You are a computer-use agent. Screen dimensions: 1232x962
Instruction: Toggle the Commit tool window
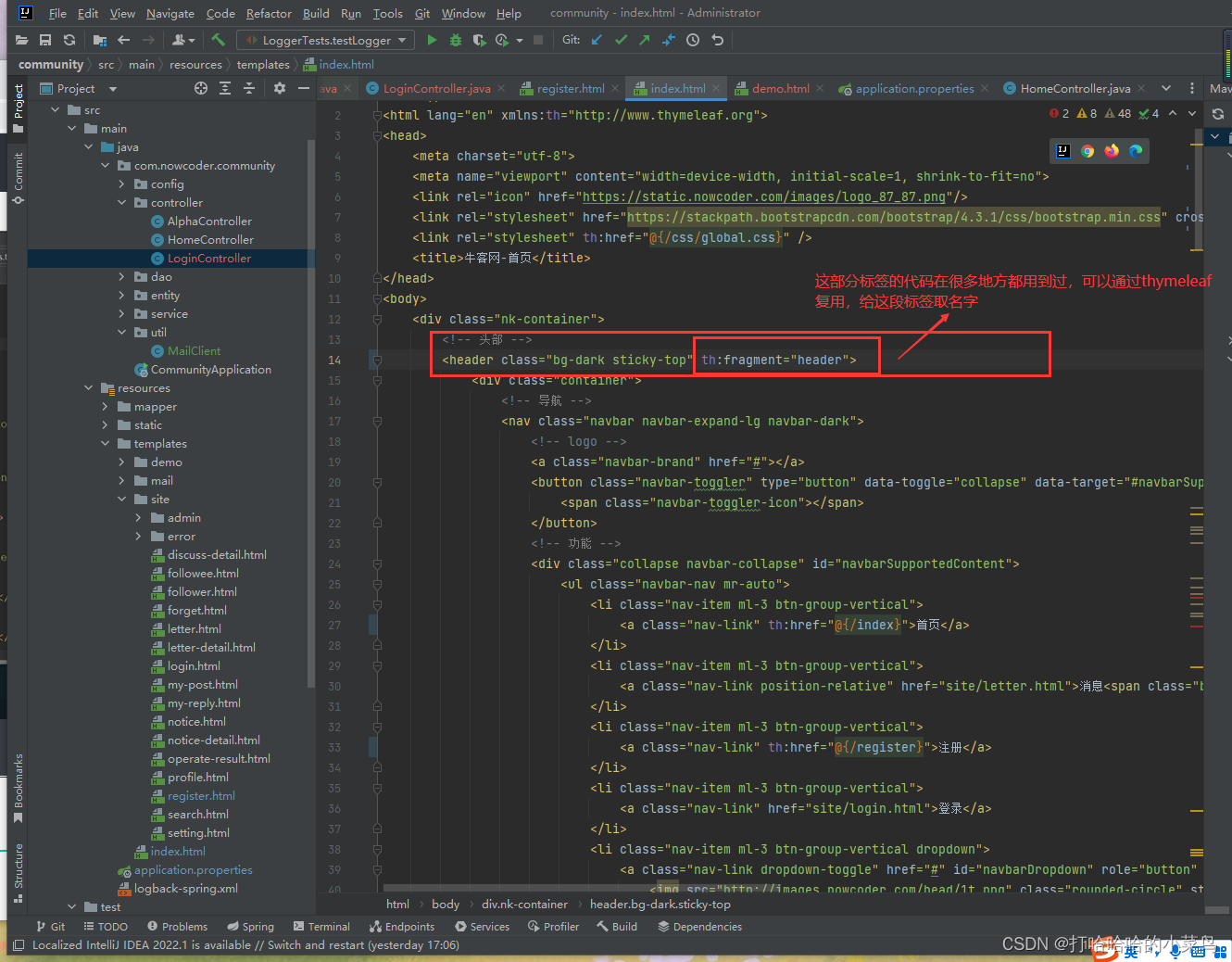(x=18, y=179)
